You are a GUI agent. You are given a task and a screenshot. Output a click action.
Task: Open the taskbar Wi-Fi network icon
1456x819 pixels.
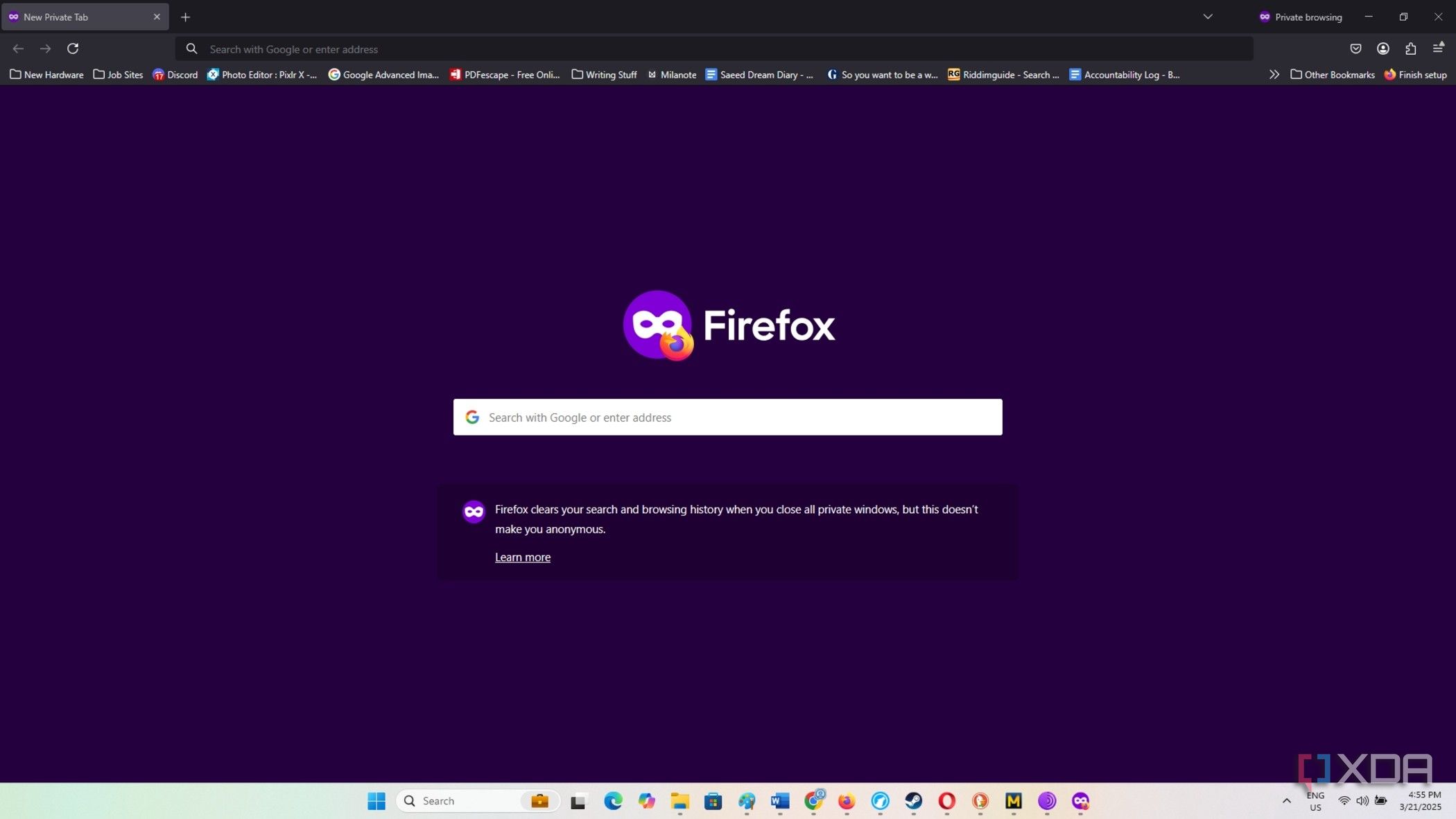(1344, 801)
